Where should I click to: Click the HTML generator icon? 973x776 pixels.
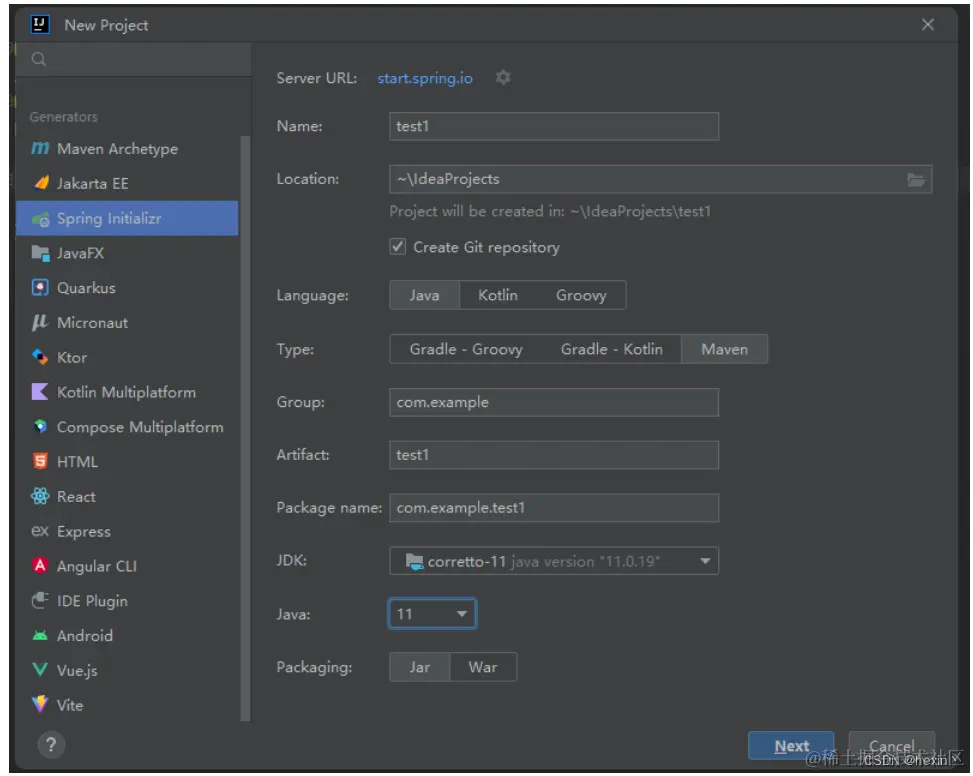[40, 462]
